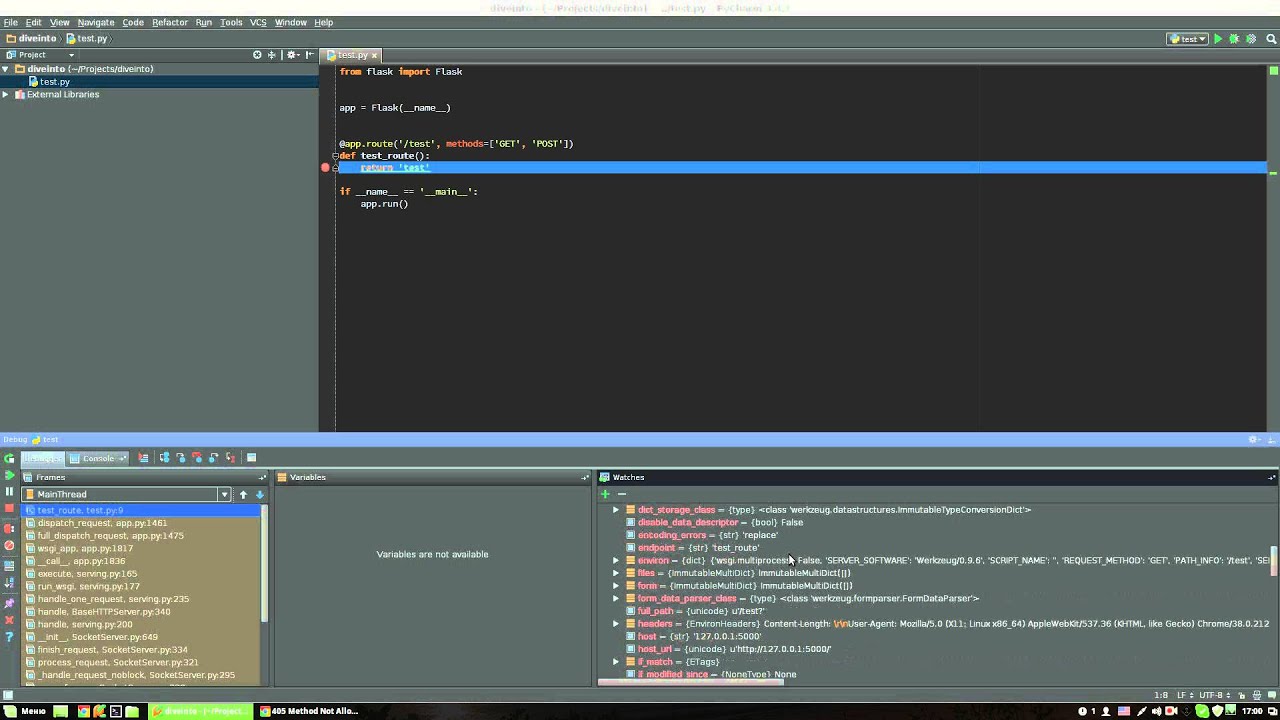The height and width of the screenshot is (720, 1280).
Task: Toggle breakpoint on return 'test' line
Action: tap(325, 168)
